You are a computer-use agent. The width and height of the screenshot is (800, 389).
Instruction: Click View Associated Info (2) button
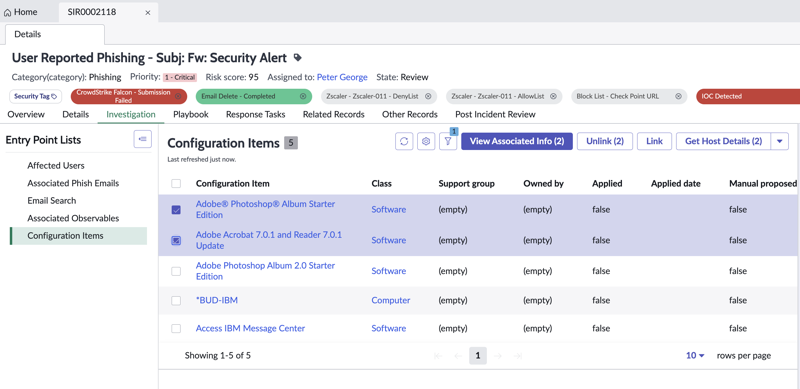tap(517, 141)
